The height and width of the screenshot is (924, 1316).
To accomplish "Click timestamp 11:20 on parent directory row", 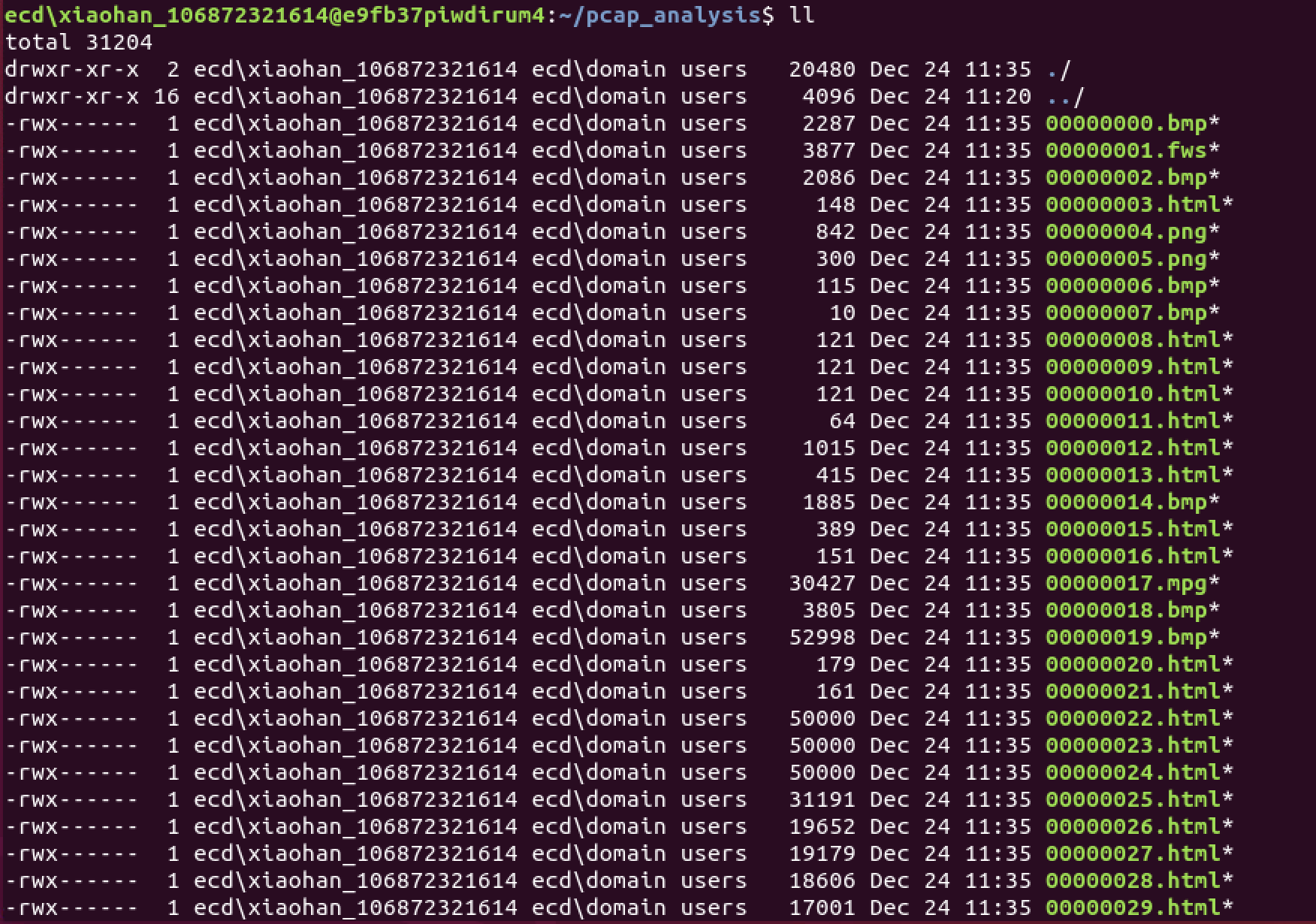I will 998,96.
